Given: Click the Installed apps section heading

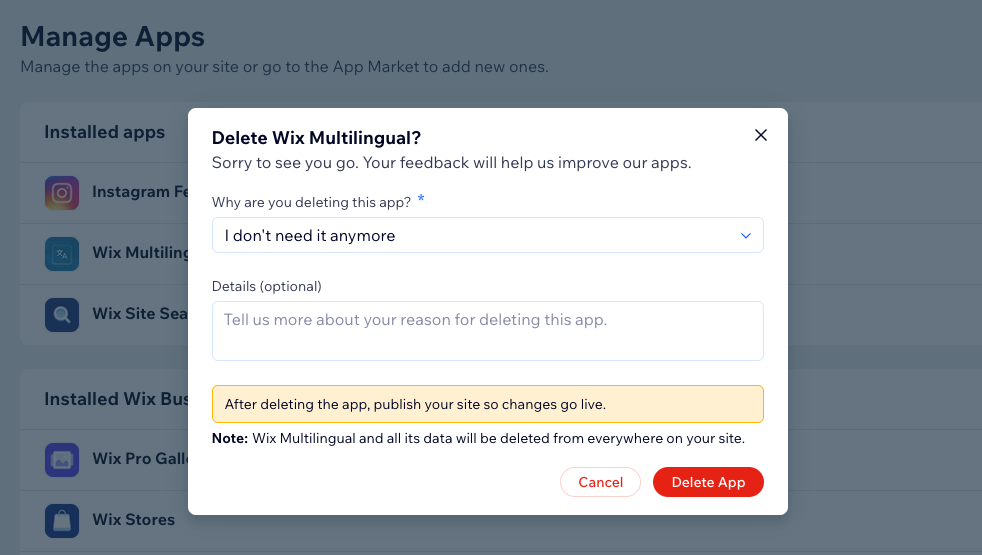Looking at the screenshot, I should coord(105,132).
